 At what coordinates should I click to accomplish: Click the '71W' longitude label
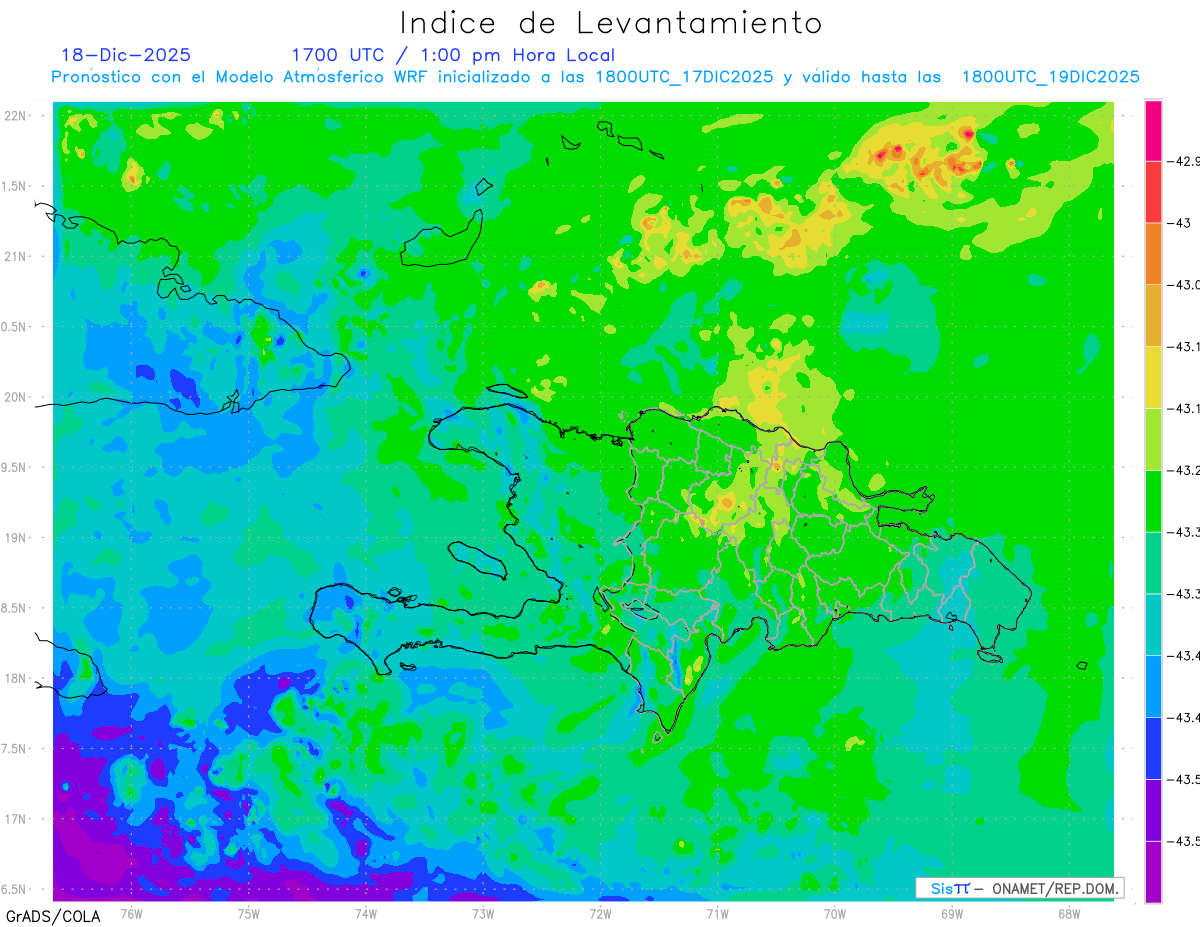(x=717, y=914)
